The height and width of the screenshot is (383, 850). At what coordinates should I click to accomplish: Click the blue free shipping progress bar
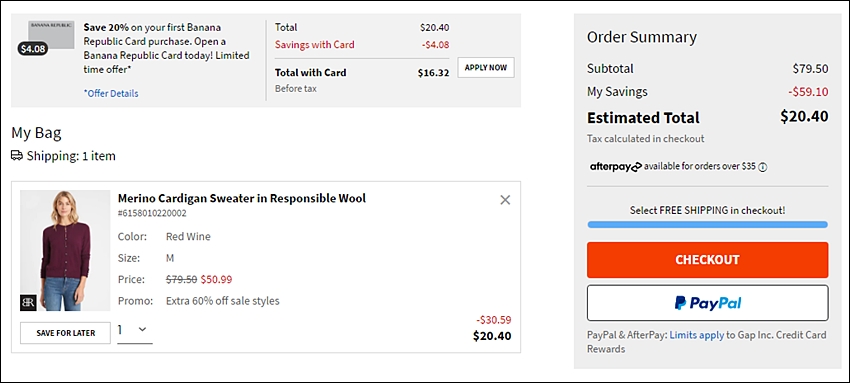click(707, 224)
